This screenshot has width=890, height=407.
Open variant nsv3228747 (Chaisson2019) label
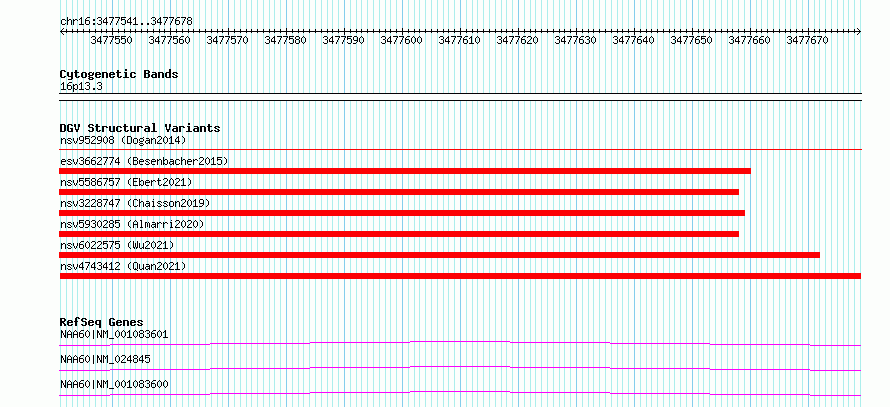[135, 203]
